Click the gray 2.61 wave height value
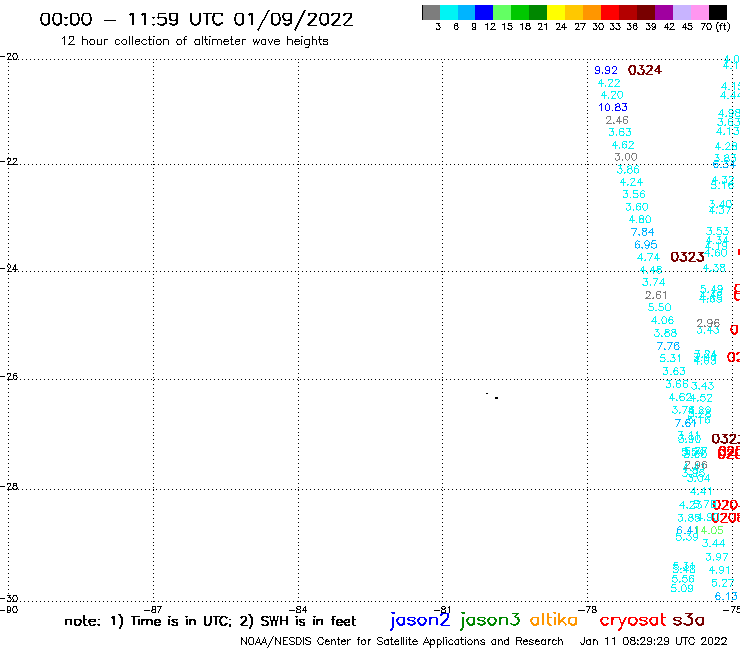 coord(656,295)
